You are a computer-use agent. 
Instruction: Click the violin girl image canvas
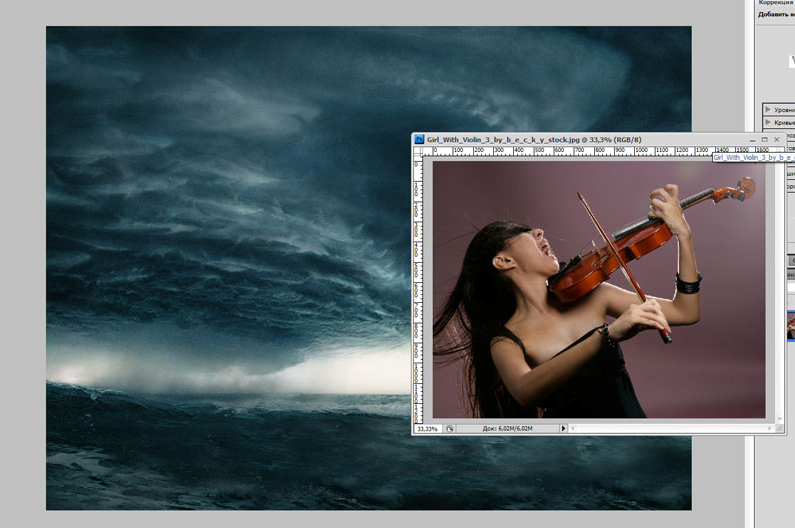(599, 289)
